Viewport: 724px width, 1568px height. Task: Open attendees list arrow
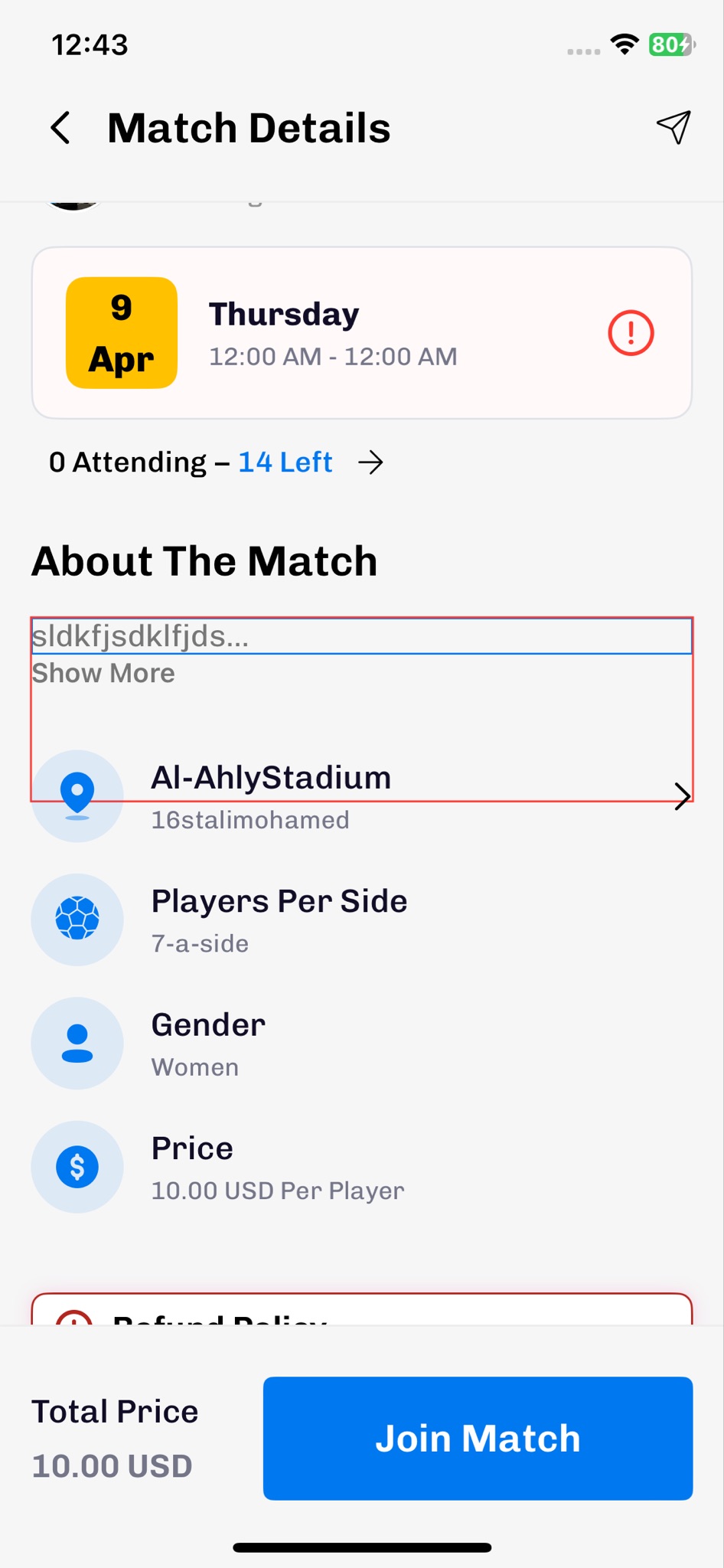(371, 462)
